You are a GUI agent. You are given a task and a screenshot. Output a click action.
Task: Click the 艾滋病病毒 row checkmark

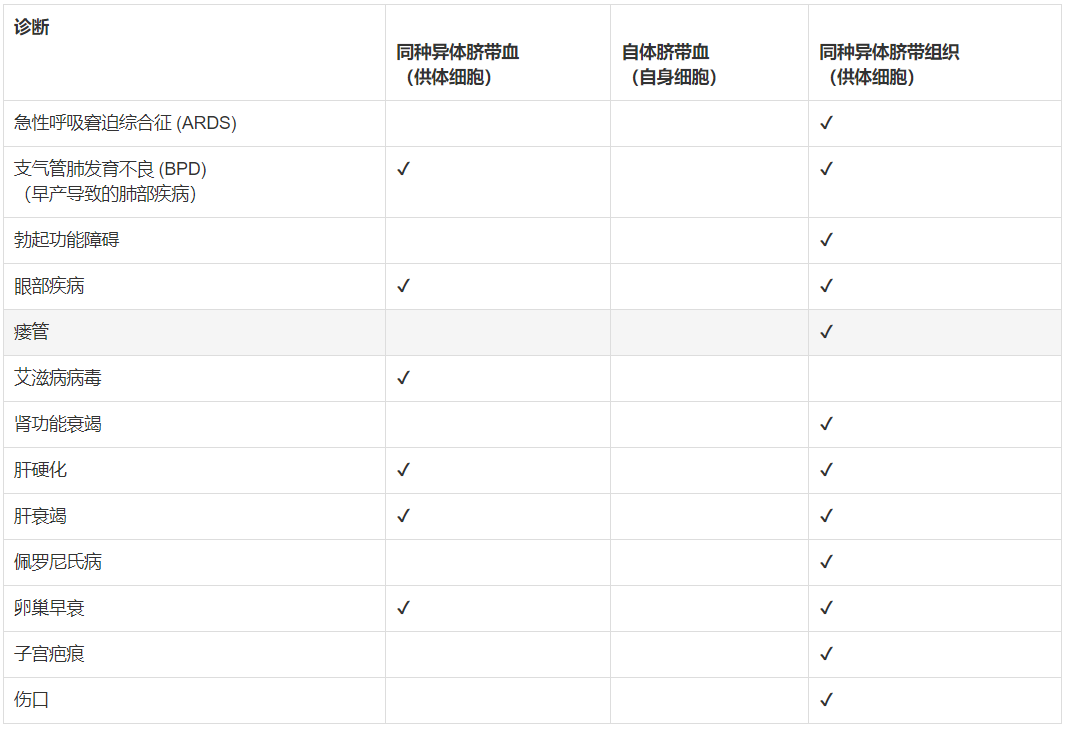(403, 378)
